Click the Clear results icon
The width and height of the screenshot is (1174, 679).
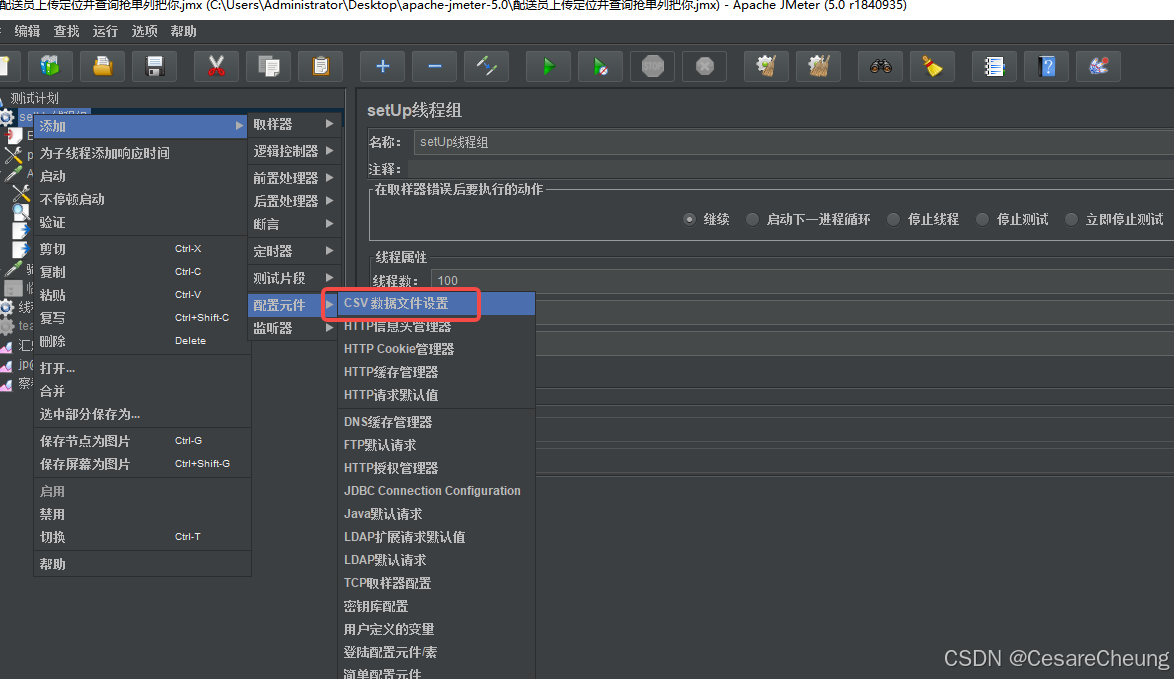click(766, 67)
